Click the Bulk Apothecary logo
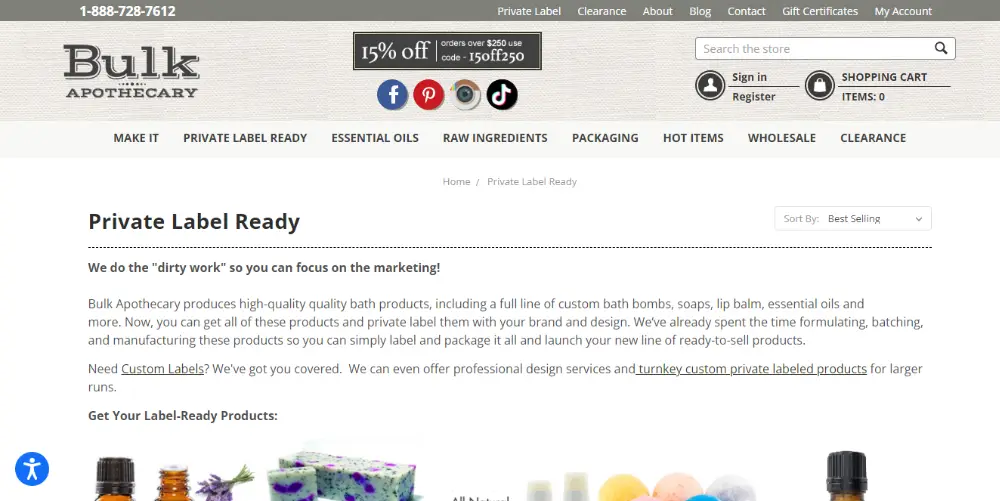This screenshot has height=501, width=1000. point(131,71)
